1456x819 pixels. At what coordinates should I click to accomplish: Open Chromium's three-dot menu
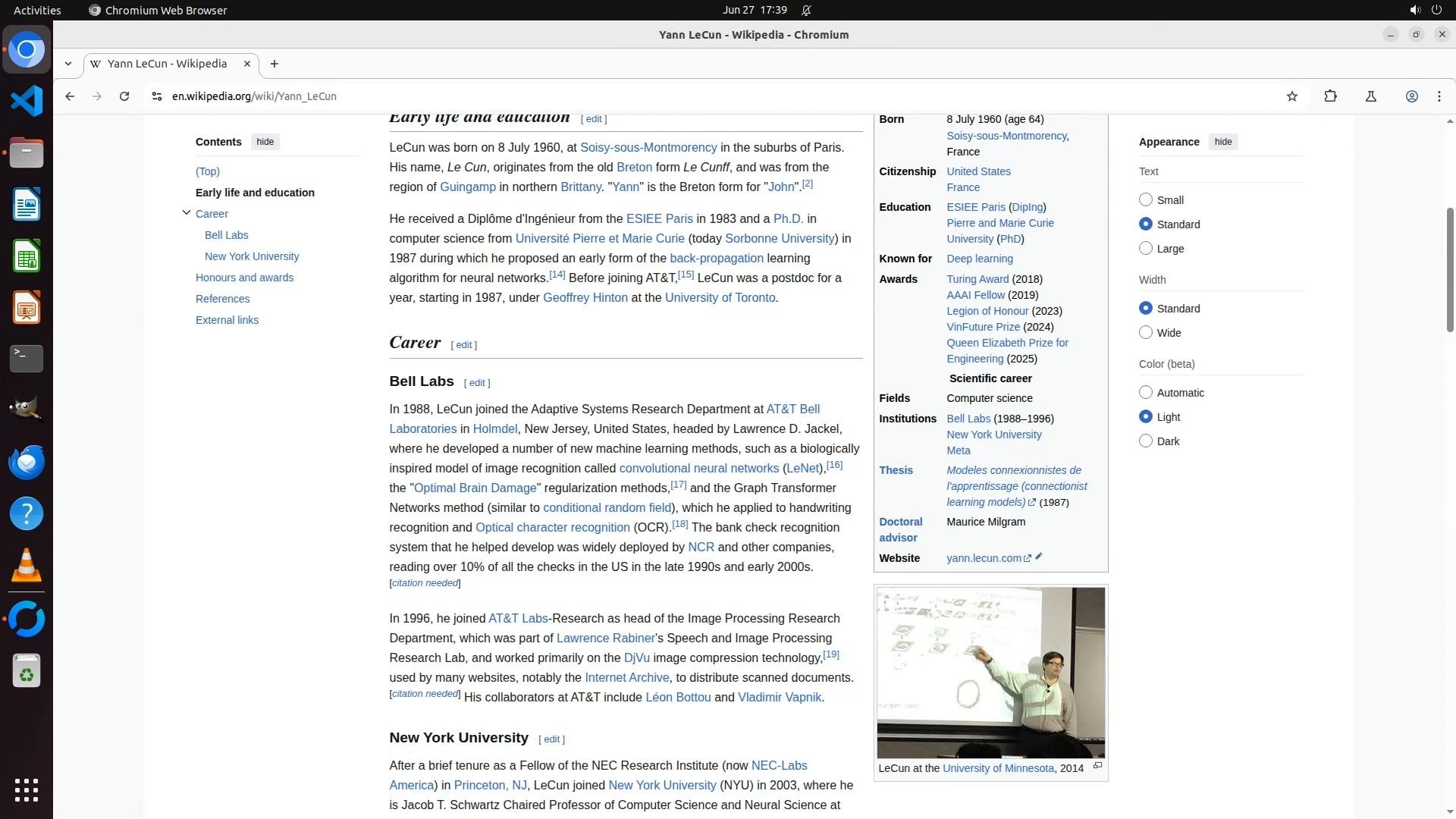(x=1439, y=96)
